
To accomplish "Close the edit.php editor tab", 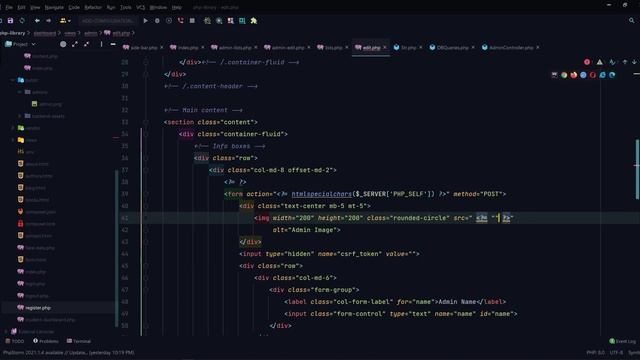I will pos(384,48).
